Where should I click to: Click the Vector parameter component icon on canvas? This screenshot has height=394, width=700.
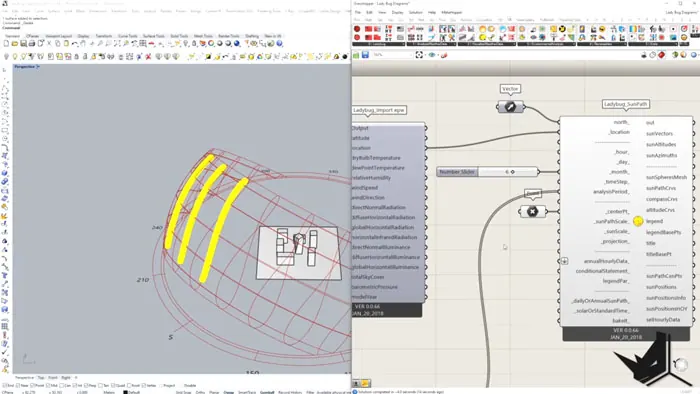(x=510, y=107)
